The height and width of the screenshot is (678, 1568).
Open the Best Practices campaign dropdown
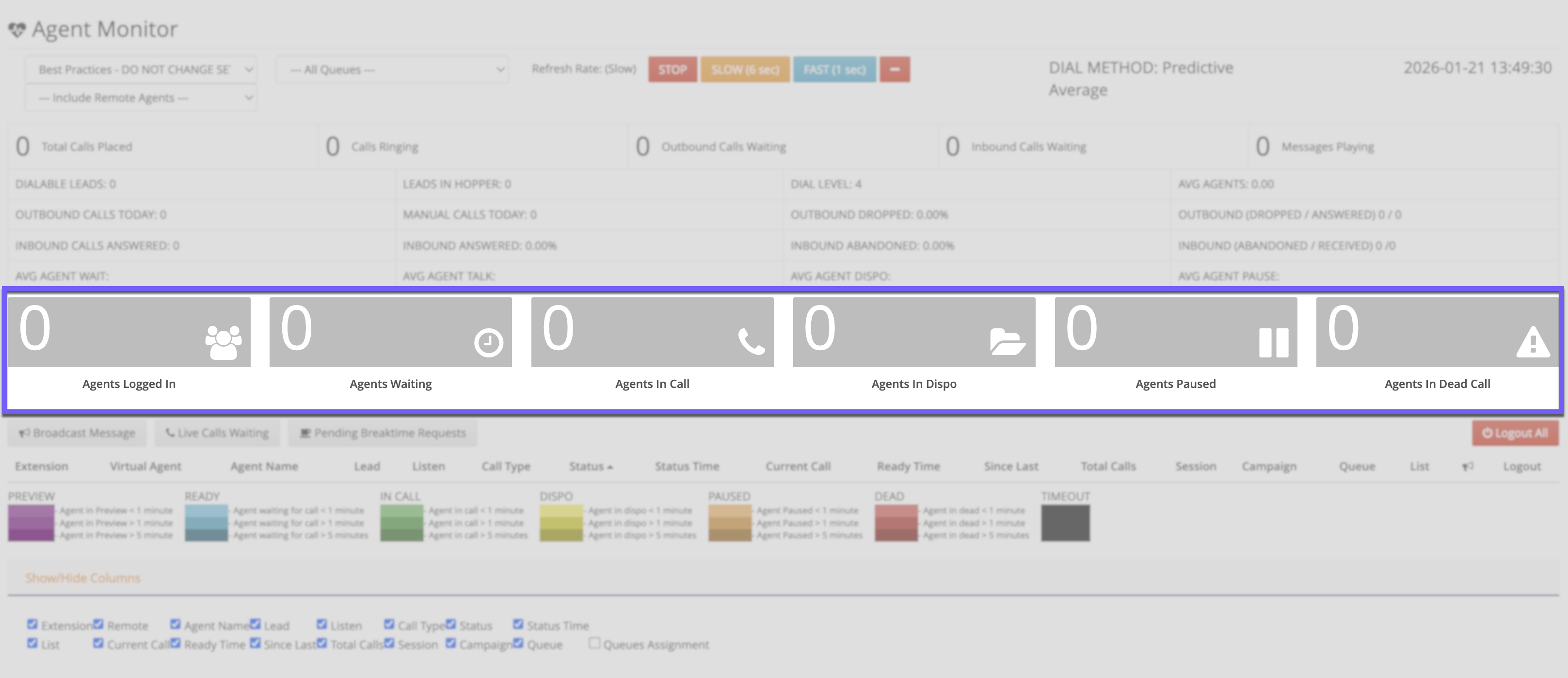141,69
